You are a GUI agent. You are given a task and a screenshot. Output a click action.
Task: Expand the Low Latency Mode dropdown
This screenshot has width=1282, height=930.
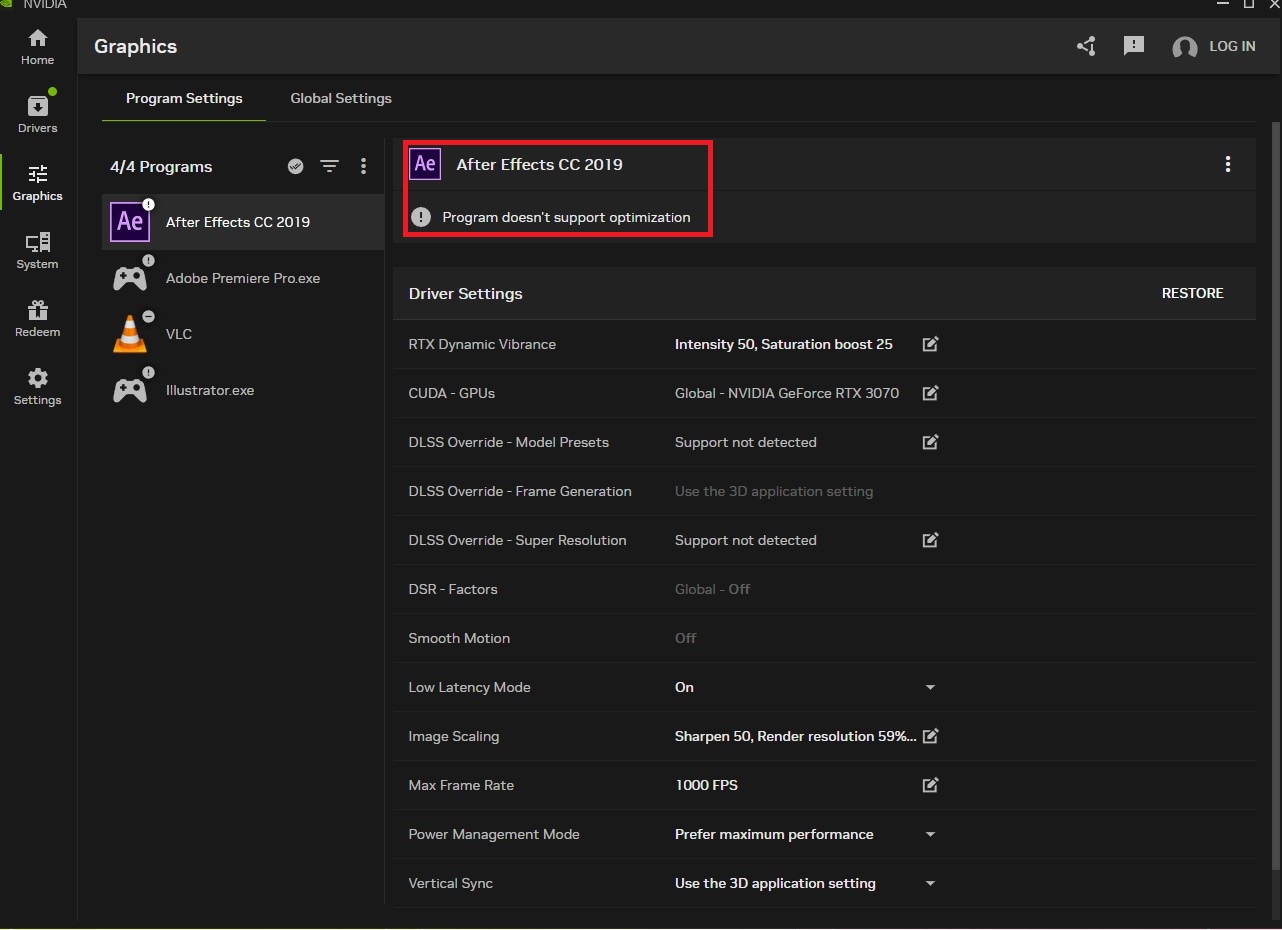pos(930,688)
